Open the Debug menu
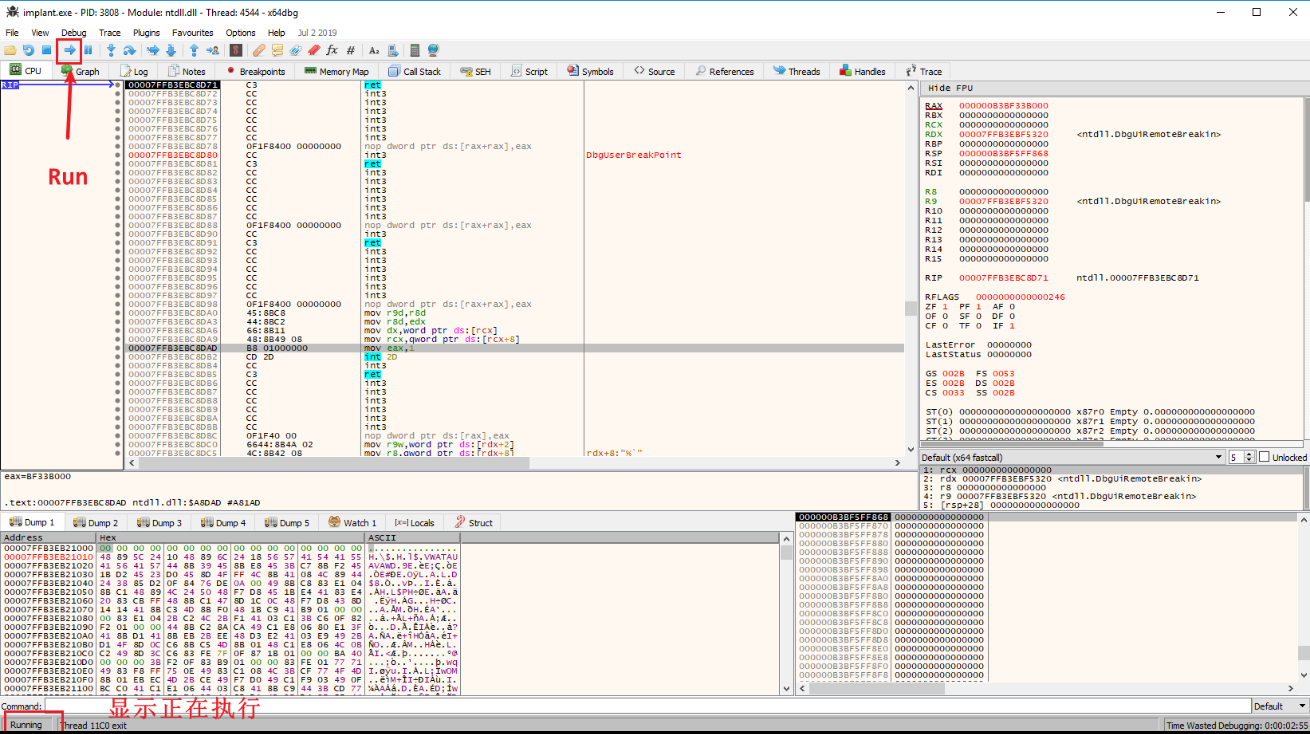1310x734 pixels. pyautogui.click(x=74, y=33)
